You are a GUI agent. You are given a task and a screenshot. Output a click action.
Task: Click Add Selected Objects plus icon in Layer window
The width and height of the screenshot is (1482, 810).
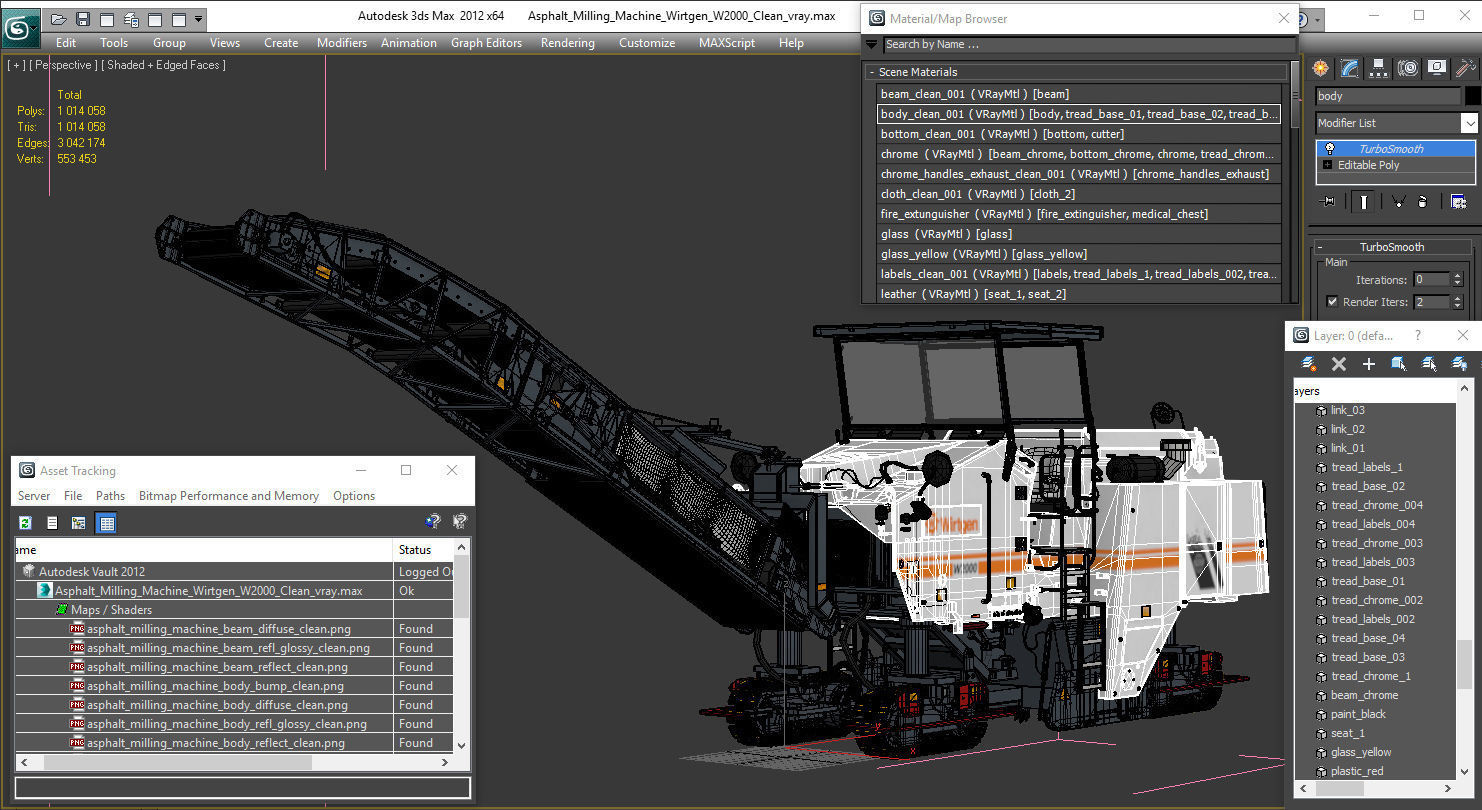1369,364
